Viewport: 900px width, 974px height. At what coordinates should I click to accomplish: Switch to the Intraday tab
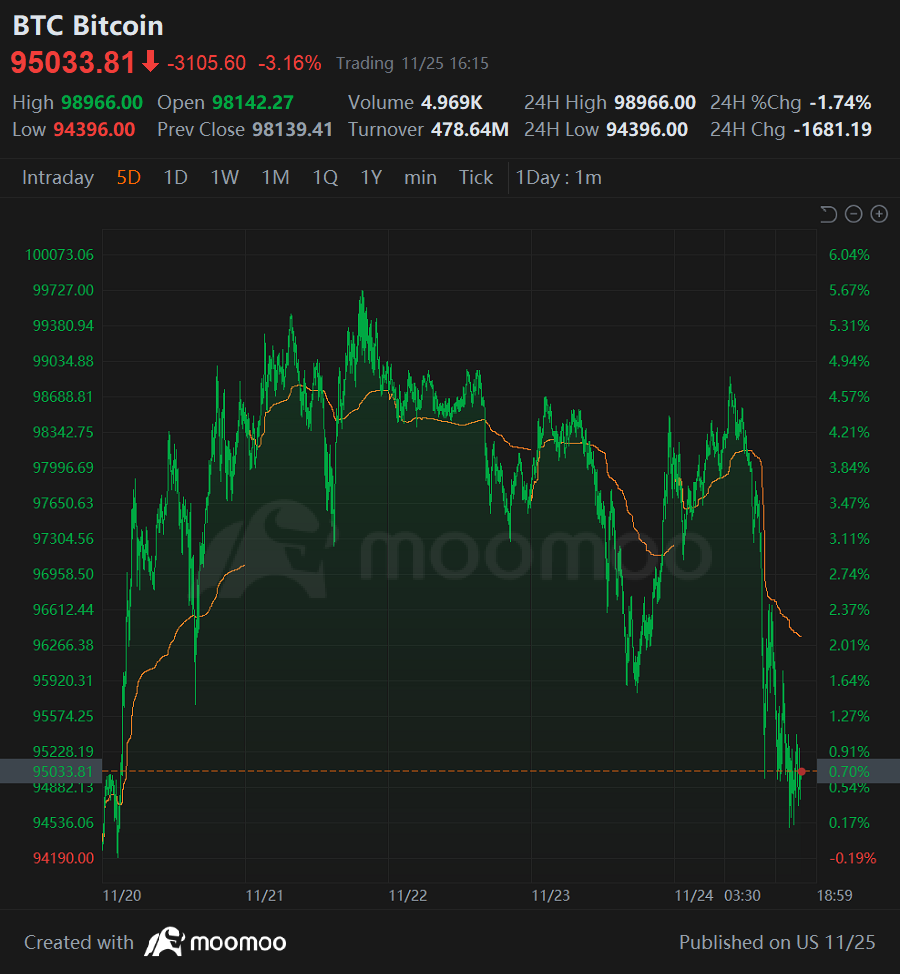coord(57,177)
